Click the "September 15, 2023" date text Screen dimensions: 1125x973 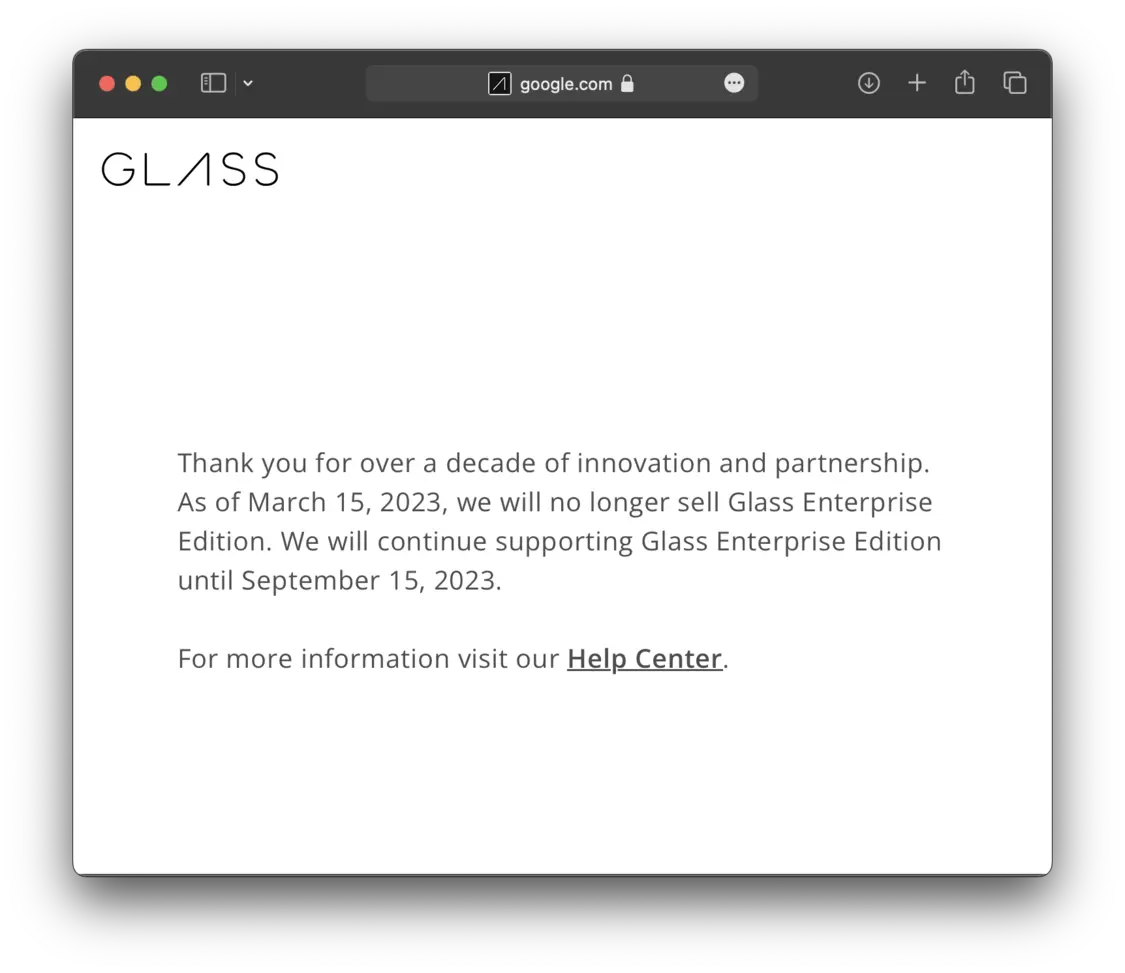tap(369, 581)
